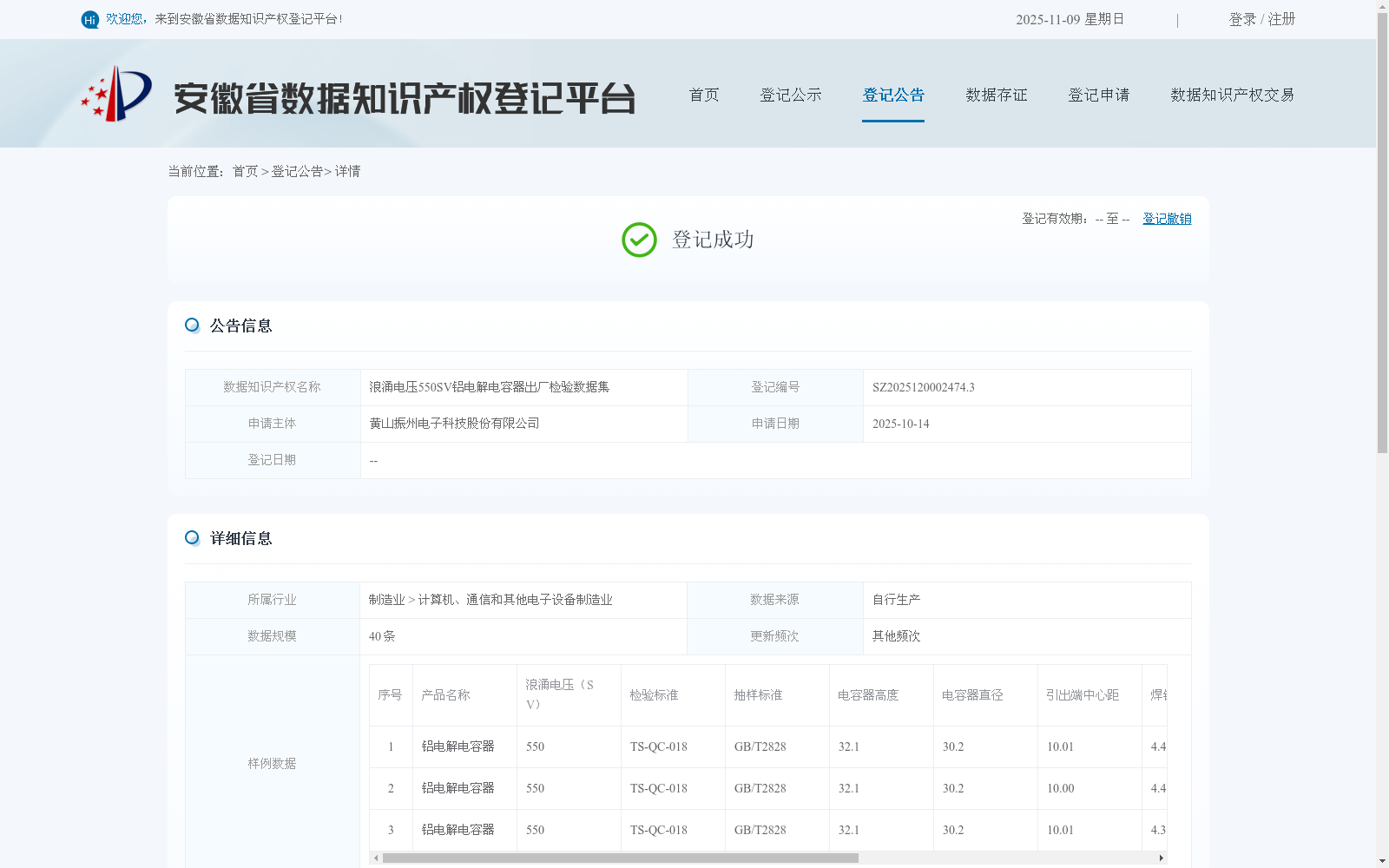The width and height of the screenshot is (1389, 868).
Task: Click the application date 2025-10-14
Action: 901,424
